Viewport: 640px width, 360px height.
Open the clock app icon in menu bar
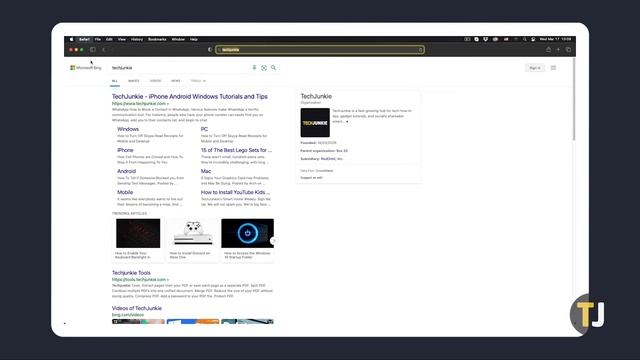(476, 39)
